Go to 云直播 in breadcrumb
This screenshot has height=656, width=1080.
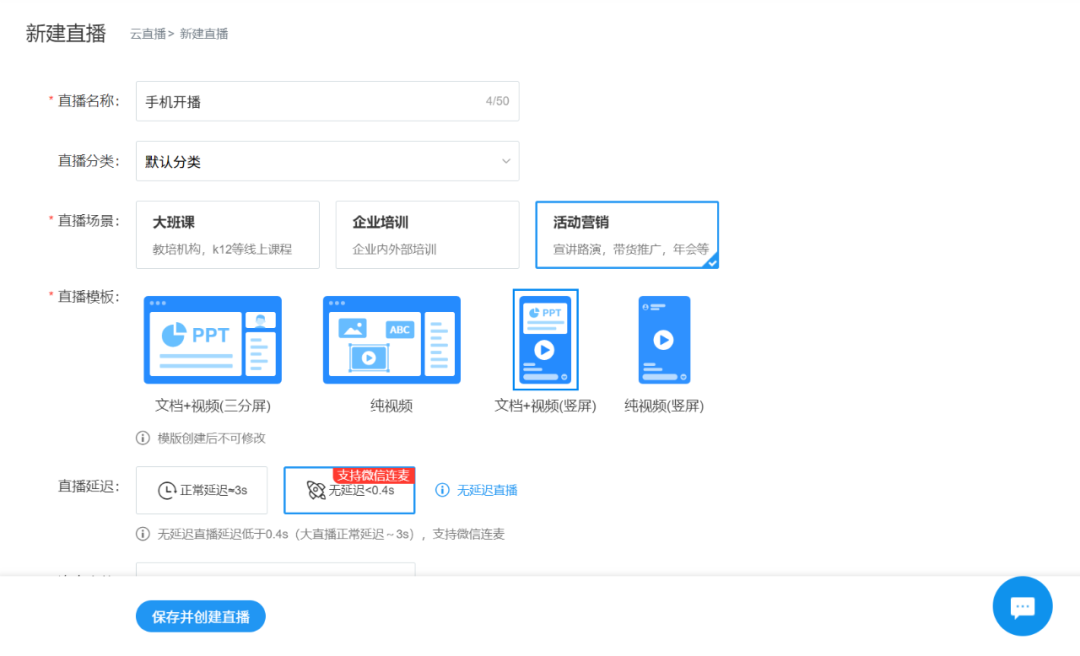click(x=147, y=34)
